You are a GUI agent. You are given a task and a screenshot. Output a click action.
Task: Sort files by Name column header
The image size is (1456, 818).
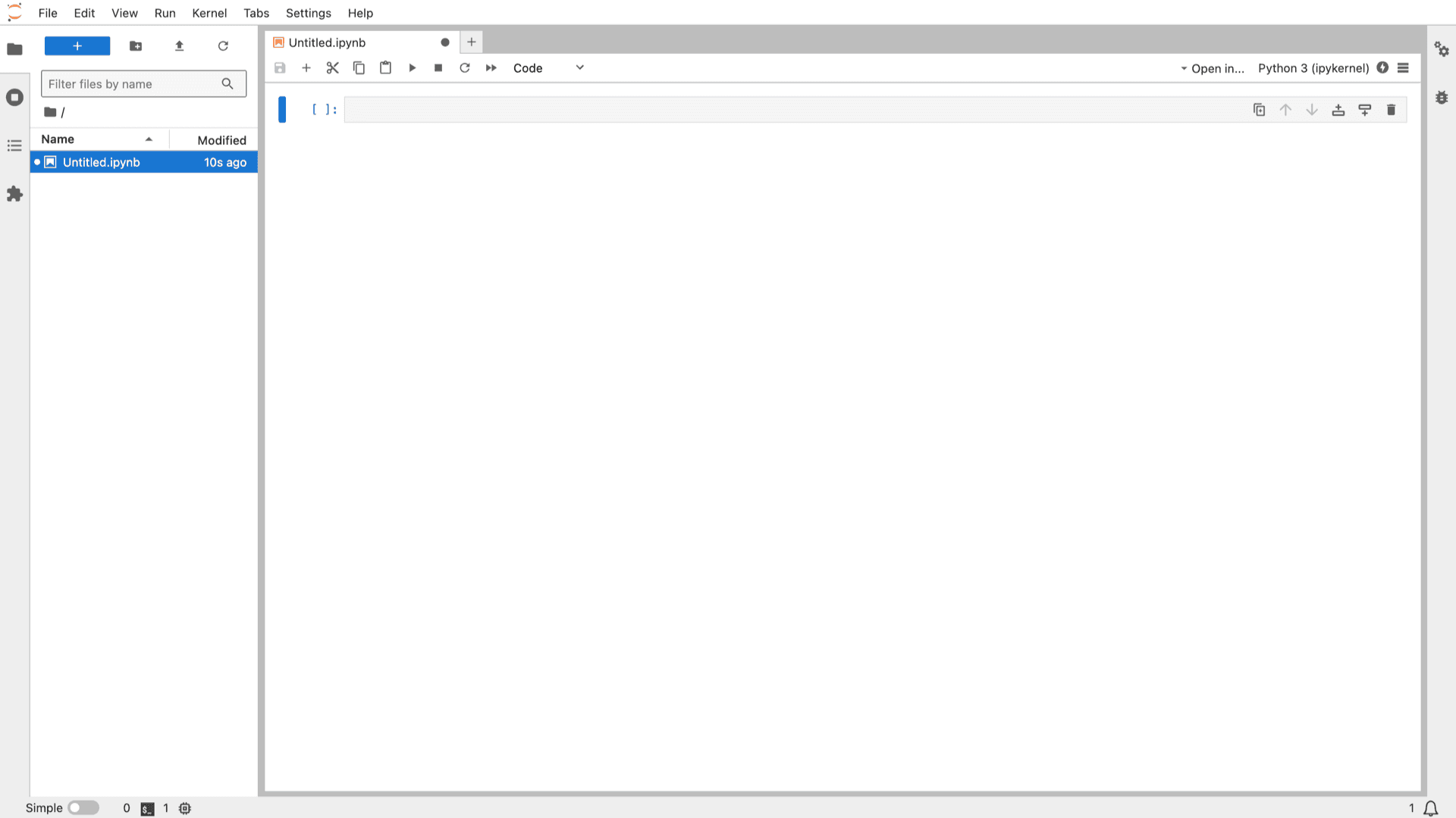point(99,139)
